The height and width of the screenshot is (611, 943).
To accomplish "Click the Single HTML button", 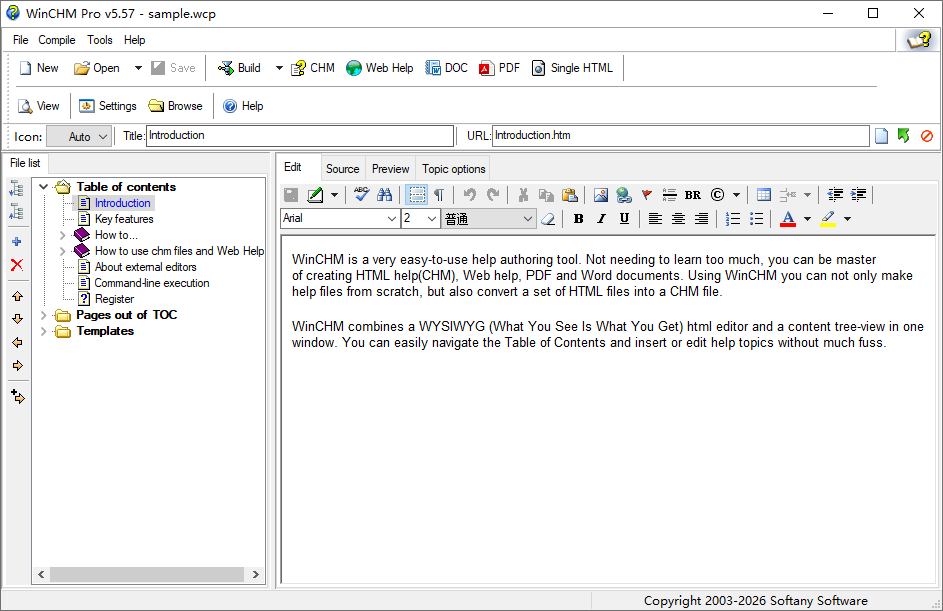I will pos(572,68).
